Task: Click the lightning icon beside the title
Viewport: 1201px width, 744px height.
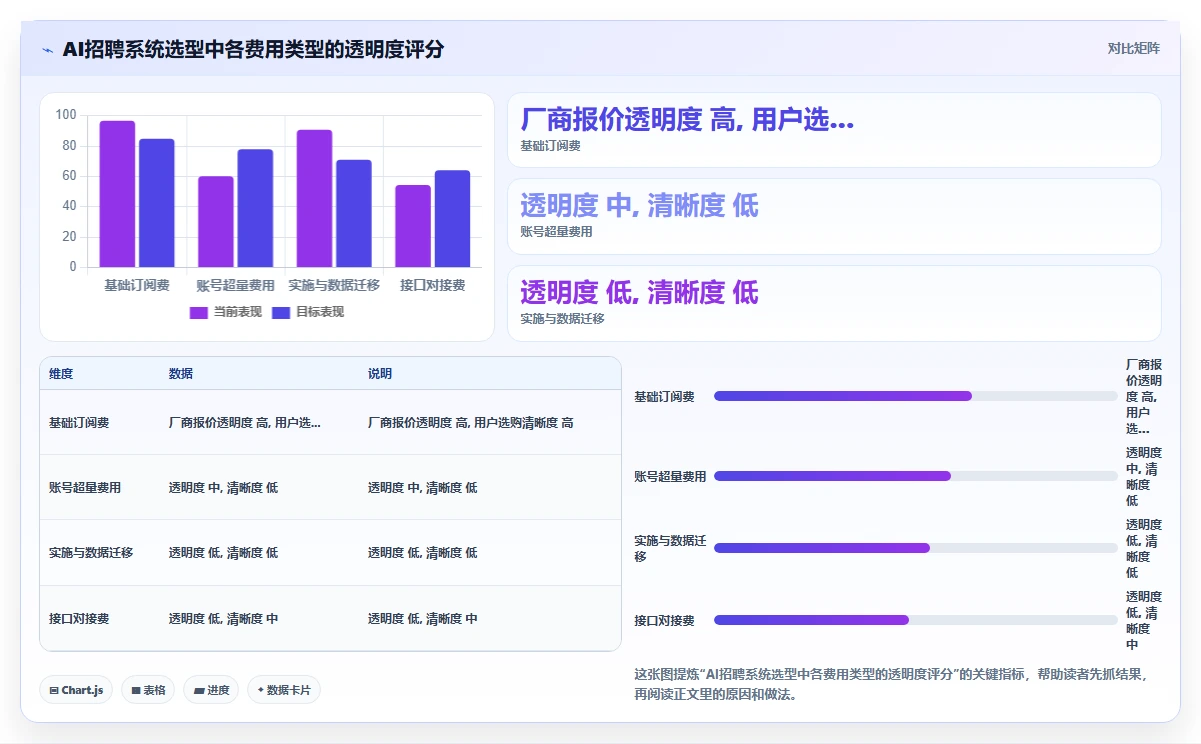Action: pos(48,50)
